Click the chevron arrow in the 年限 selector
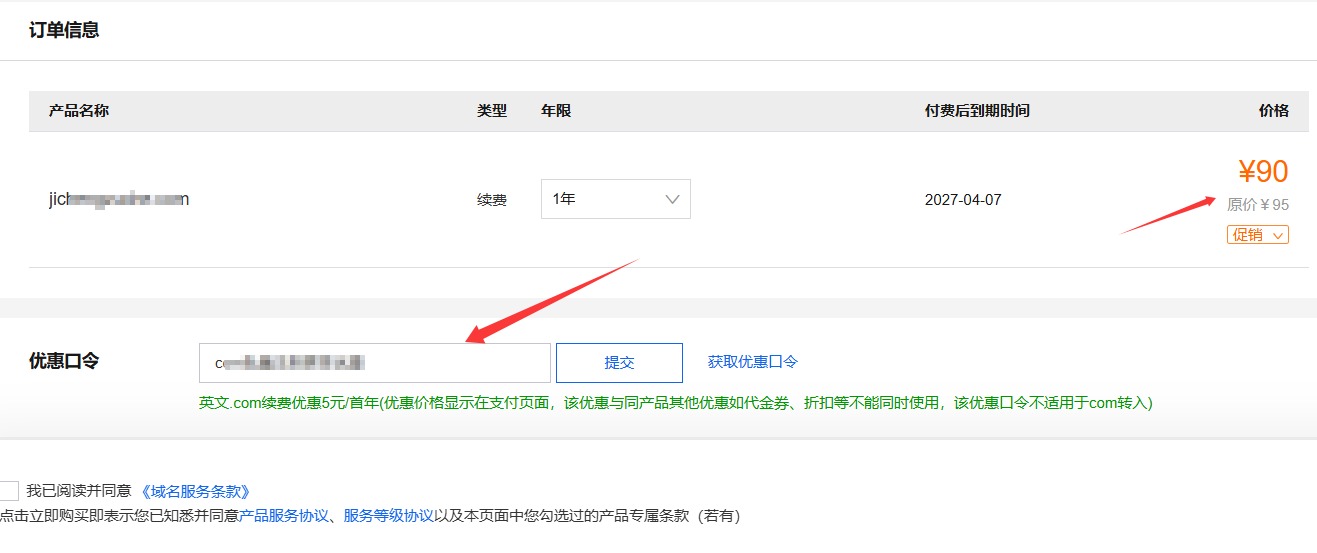This screenshot has height=553, width=1317. [x=672, y=199]
